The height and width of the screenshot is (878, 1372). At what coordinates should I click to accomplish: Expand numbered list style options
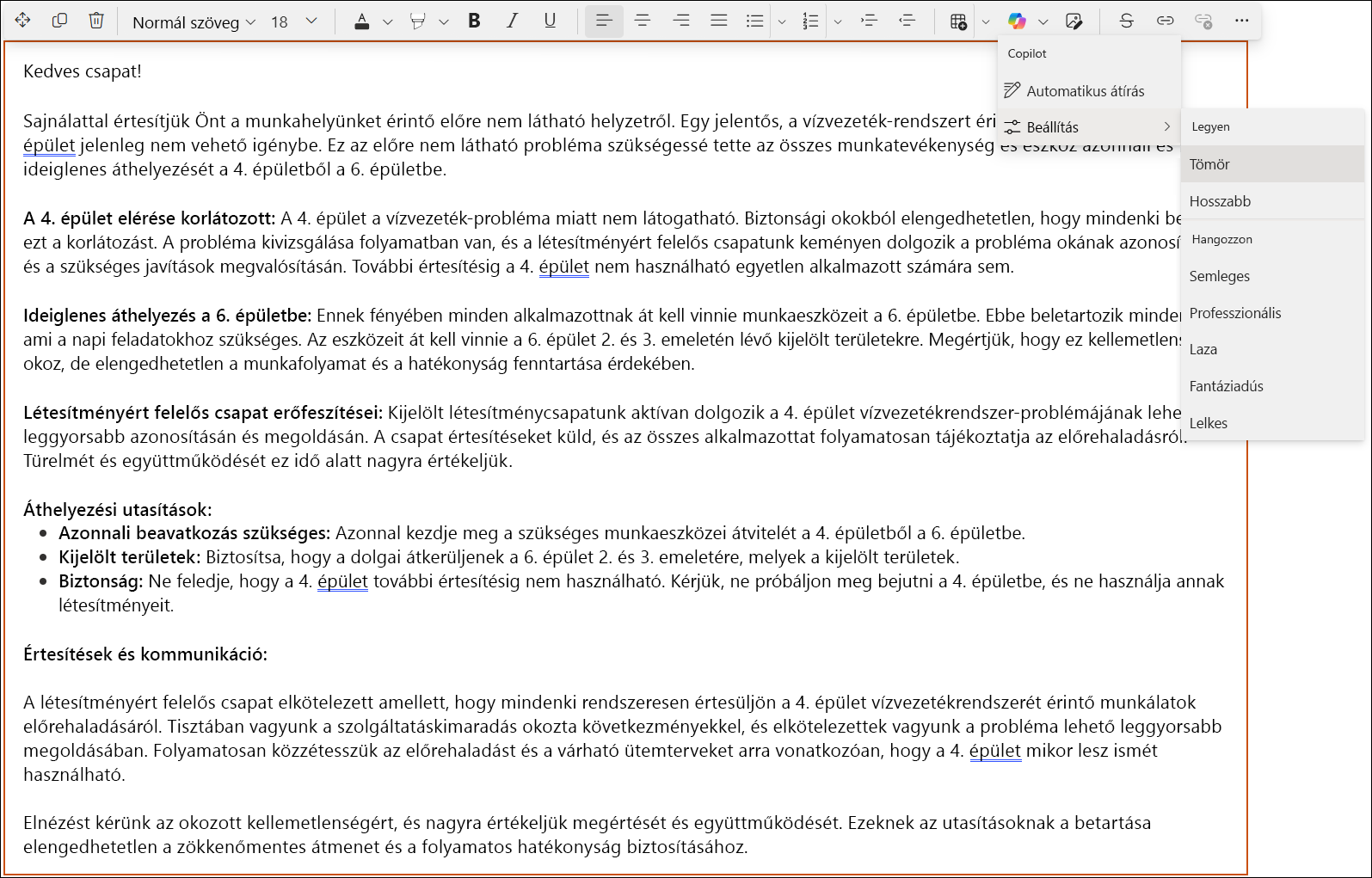coord(837,22)
